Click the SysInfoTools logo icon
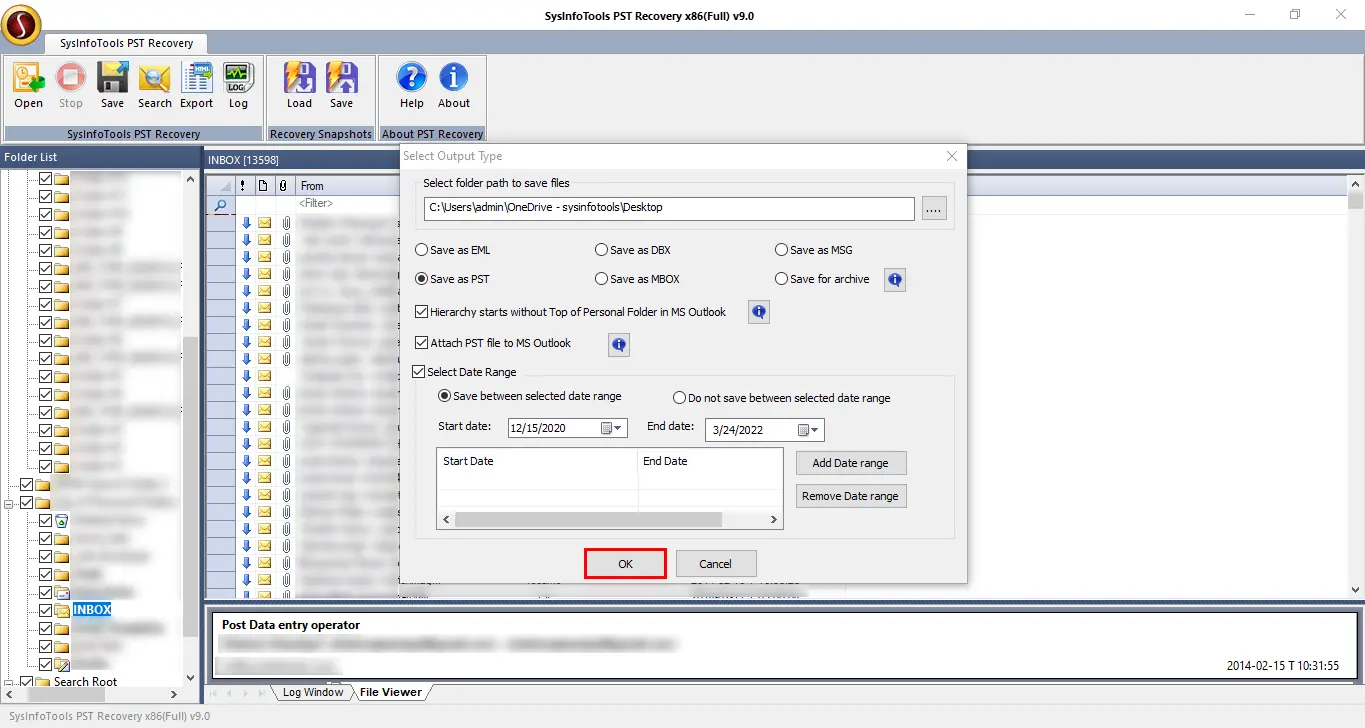Viewport: 1365px width, 728px height. click(21, 24)
